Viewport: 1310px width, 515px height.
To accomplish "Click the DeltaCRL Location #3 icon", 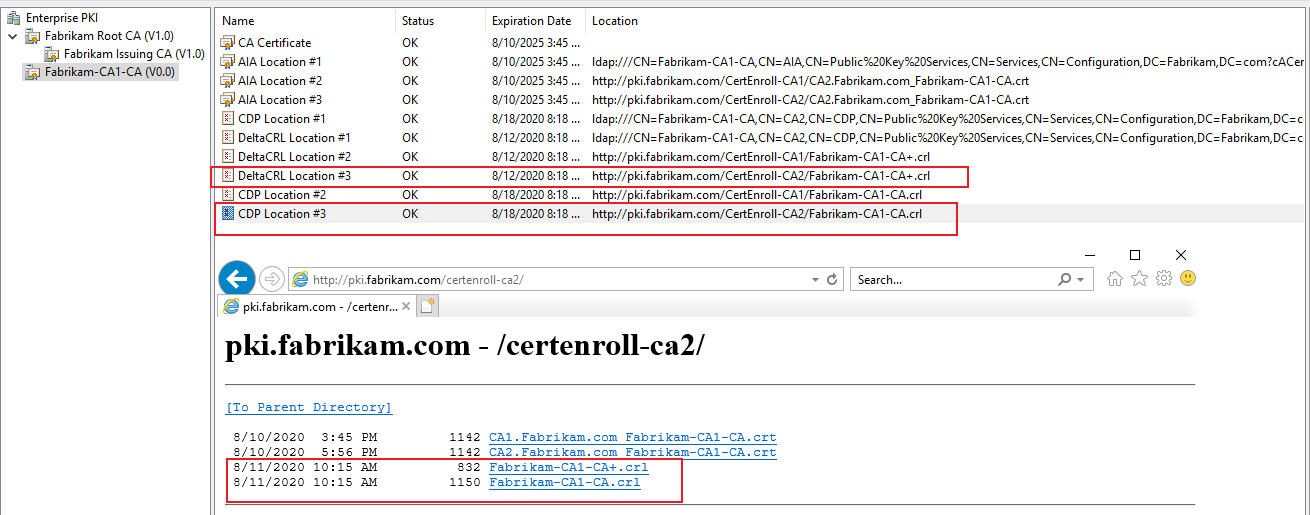I will click(227, 176).
